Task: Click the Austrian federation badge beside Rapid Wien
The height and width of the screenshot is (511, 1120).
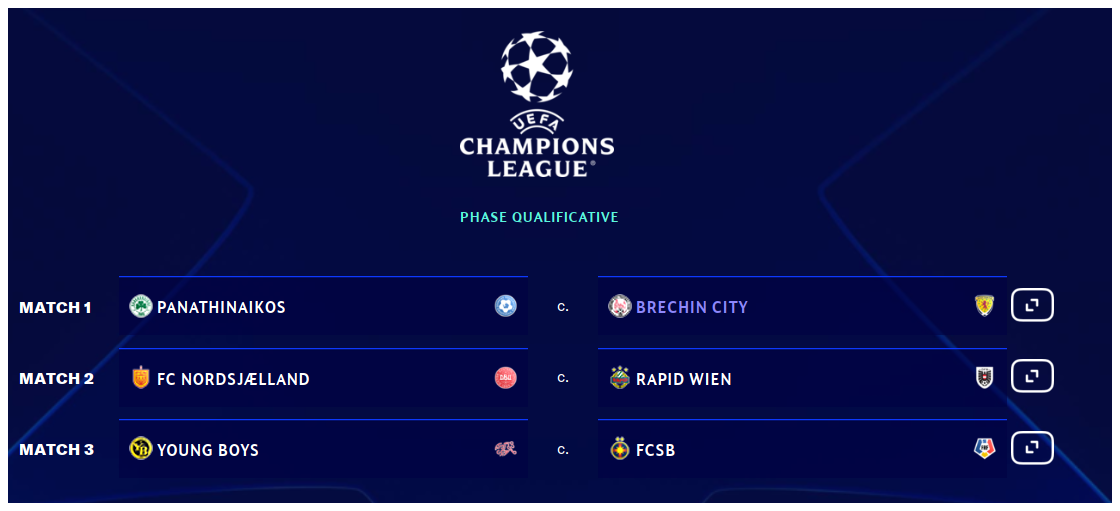Action: pos(984,377)
